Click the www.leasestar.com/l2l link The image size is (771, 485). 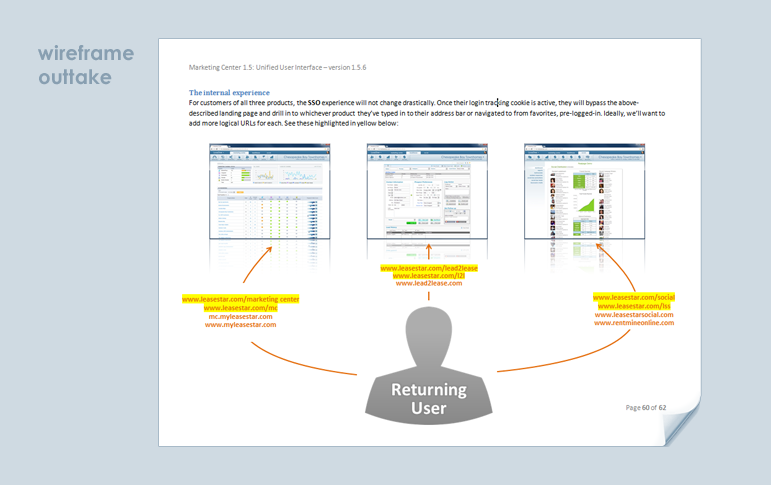tap(428, 276)
